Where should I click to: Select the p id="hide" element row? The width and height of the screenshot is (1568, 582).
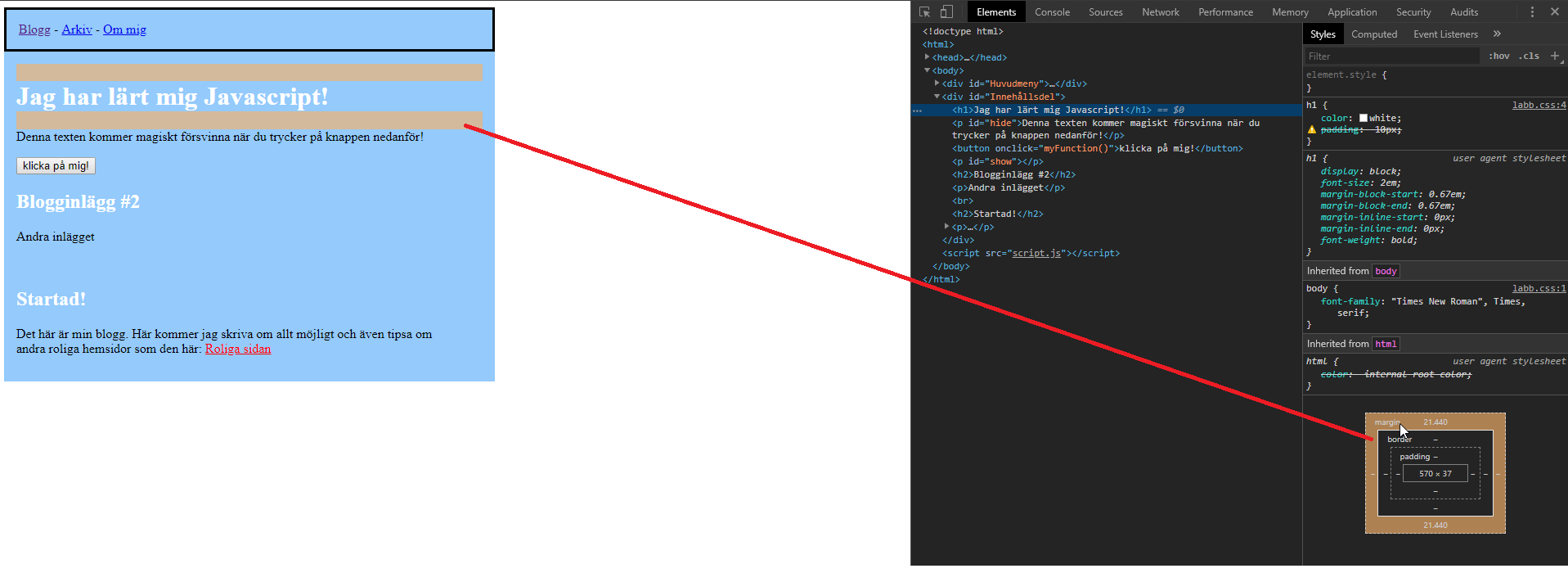click(1107, 129)
